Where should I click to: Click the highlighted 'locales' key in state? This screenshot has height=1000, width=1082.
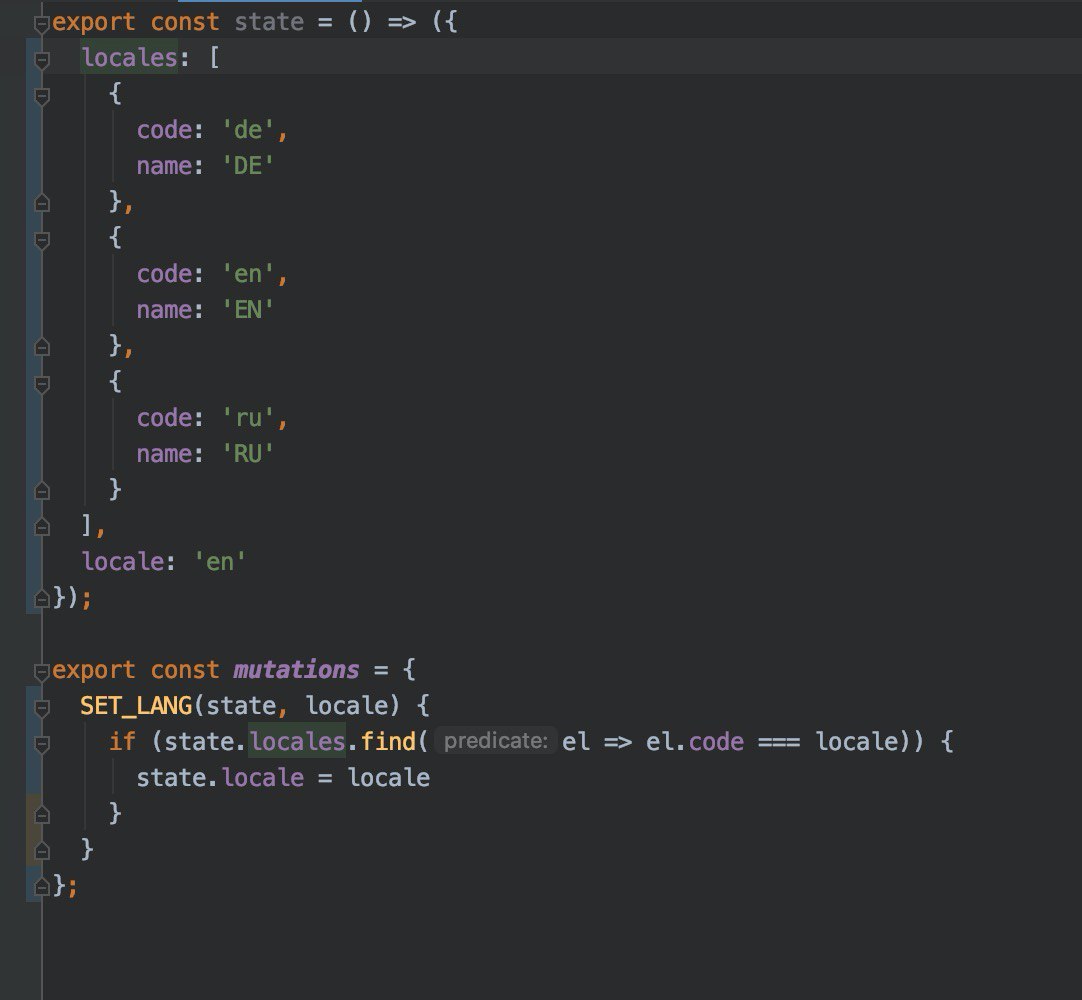click(130, 57)
